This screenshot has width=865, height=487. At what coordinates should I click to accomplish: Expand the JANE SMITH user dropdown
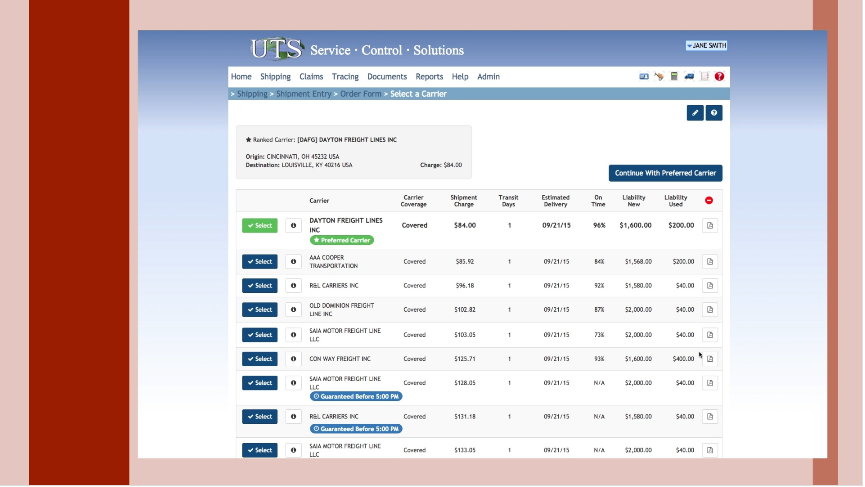tap(706, 46)
